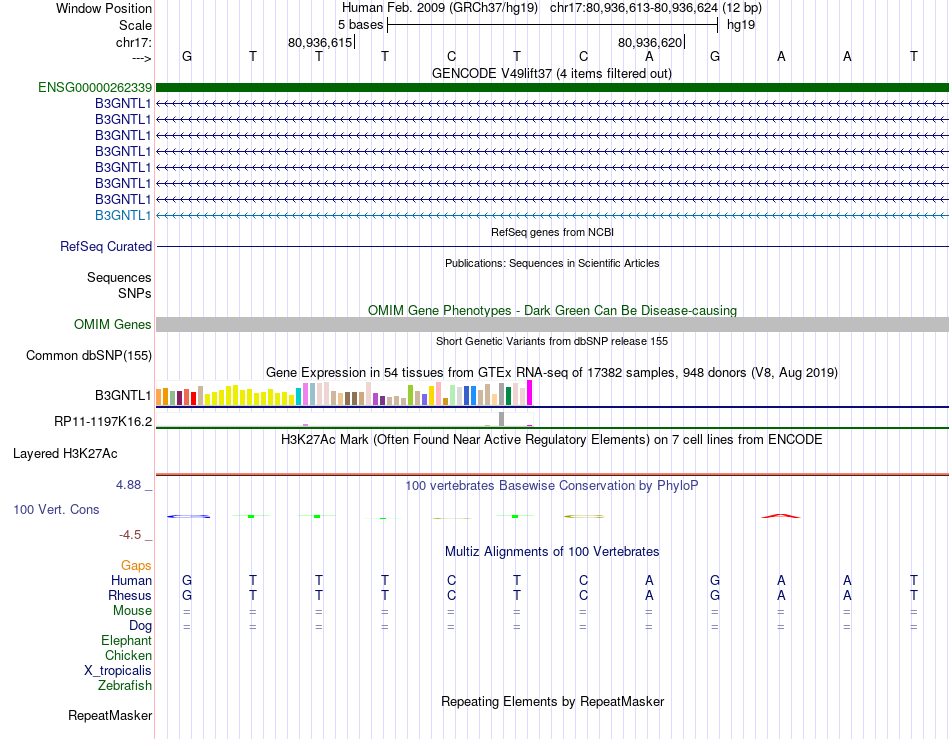This screenshot has height=739, width=950.
Task: Open the OMIM Genes label
Action: (x=112, y=324)
